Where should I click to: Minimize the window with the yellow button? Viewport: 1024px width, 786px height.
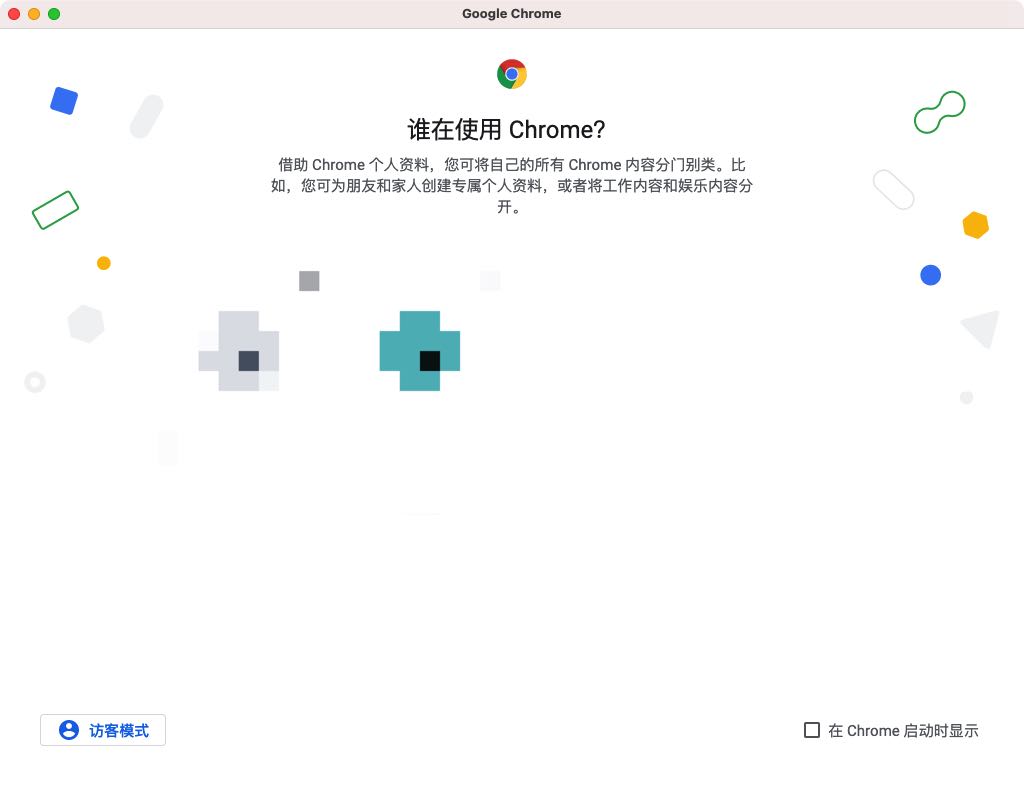tap(34, 14)
